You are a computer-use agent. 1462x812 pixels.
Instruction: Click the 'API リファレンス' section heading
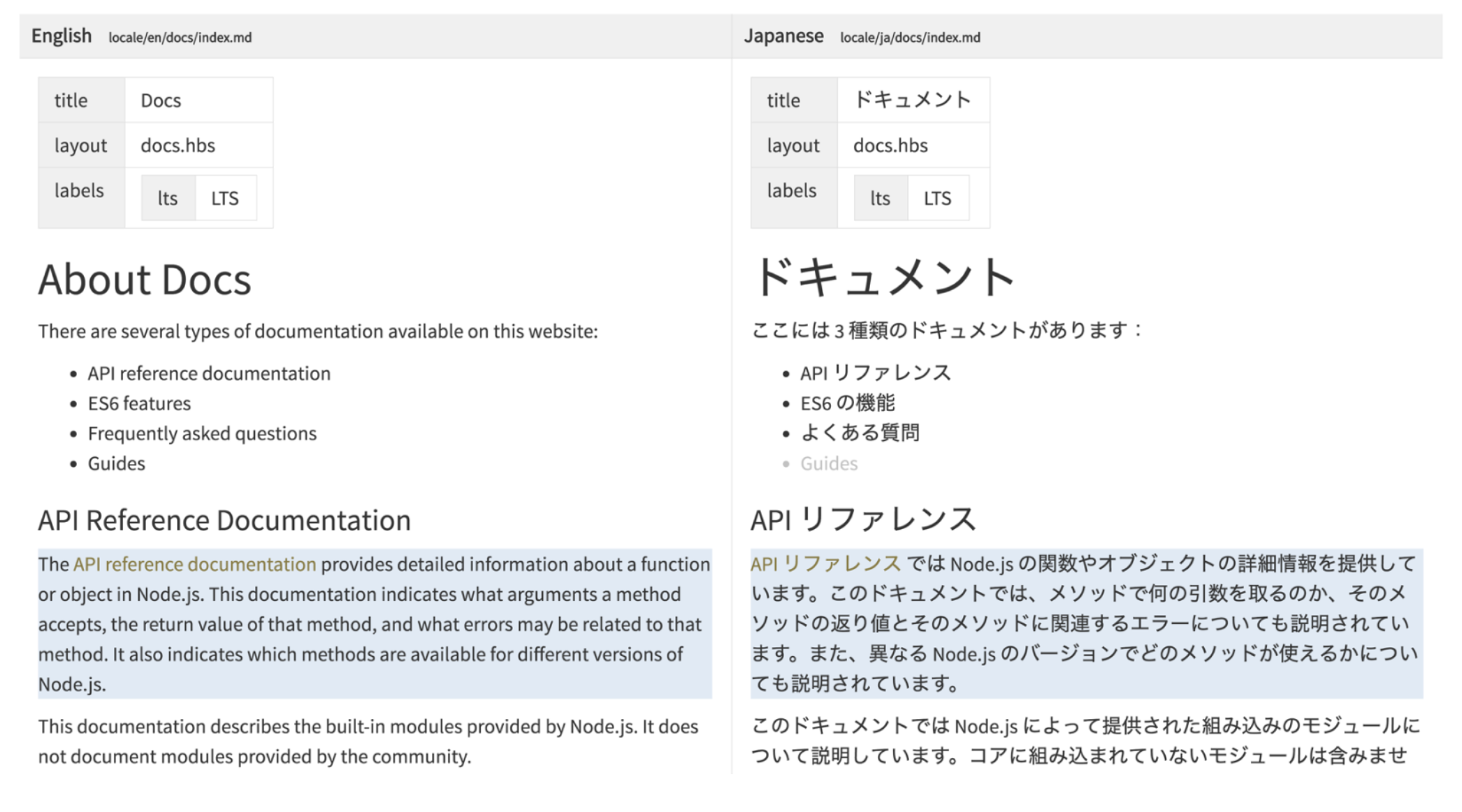point(863,520)
